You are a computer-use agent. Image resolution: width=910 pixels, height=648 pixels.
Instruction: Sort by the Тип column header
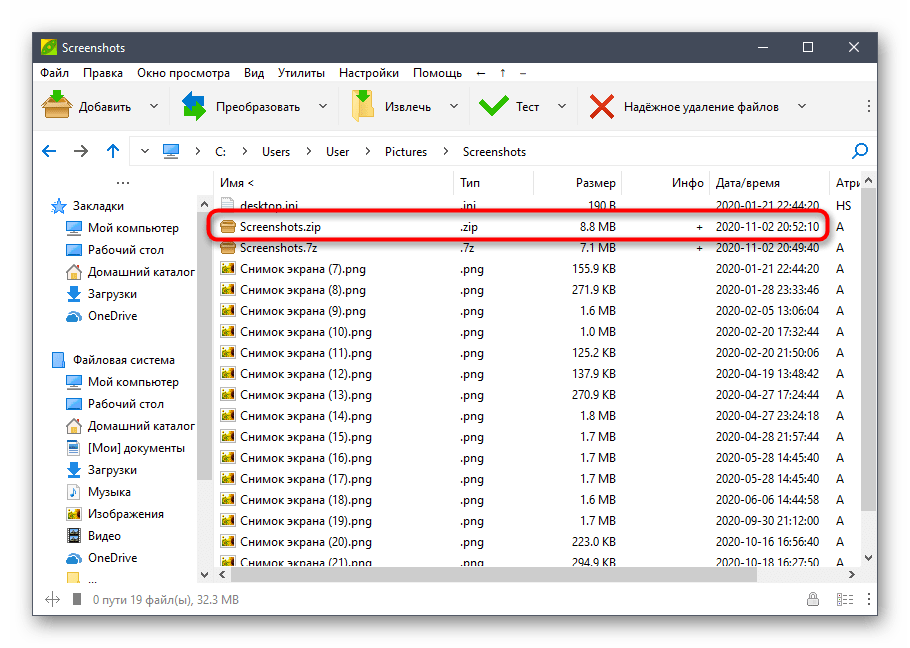[x=470, y=183]
